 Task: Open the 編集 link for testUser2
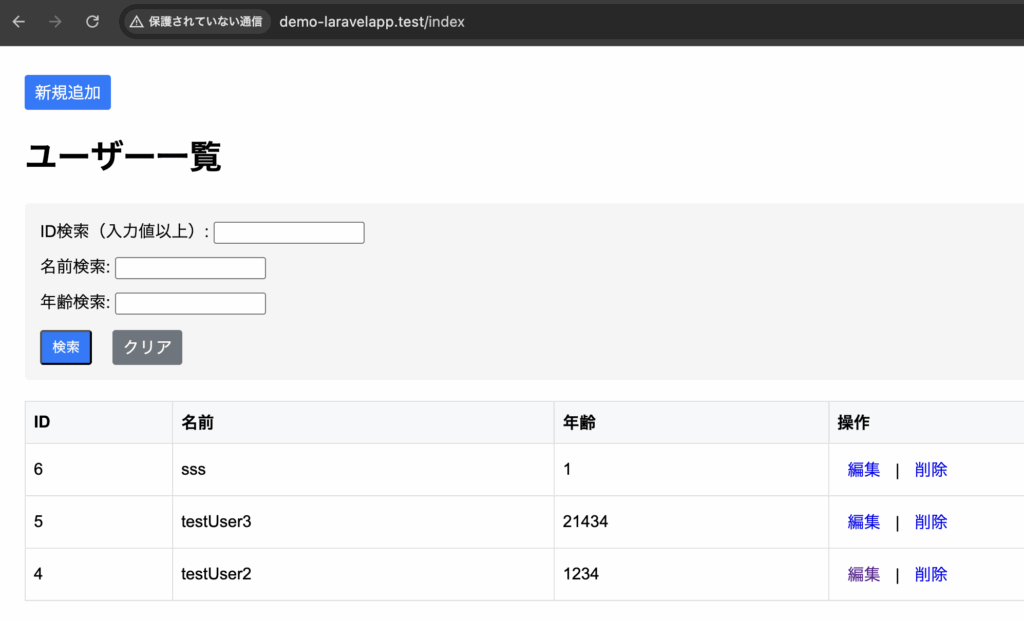coord(864,574)
